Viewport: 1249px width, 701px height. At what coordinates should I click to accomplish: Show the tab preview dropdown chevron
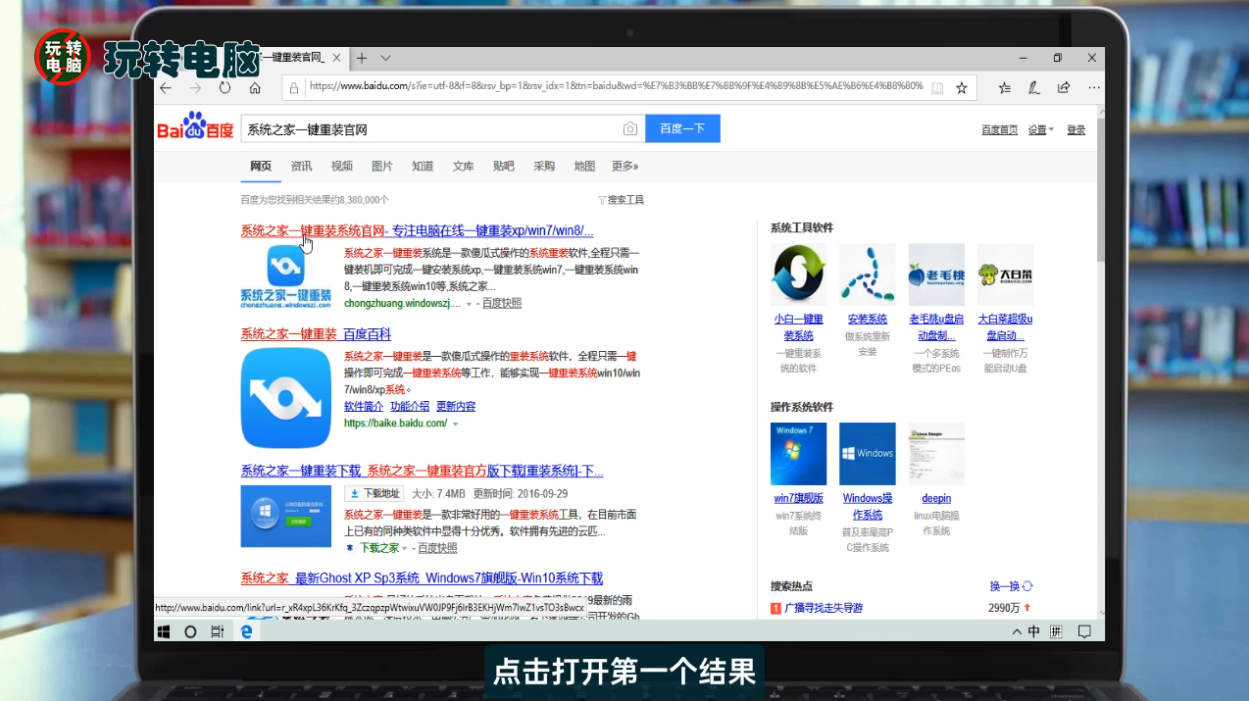(386, 58)
